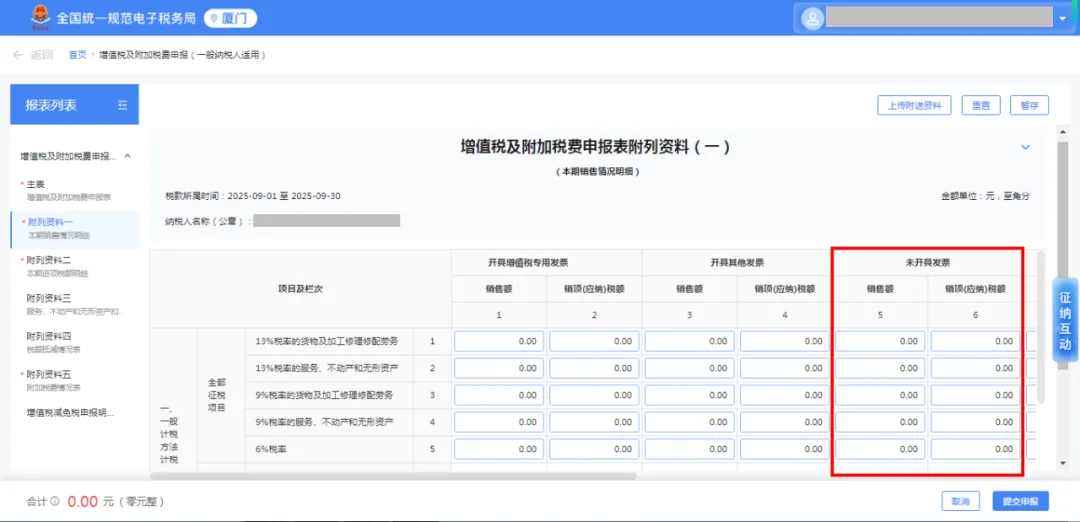The image size is (1080, 522).
Task: Go to 首页 via breadcrumb link
Action: tap(77, 55)
